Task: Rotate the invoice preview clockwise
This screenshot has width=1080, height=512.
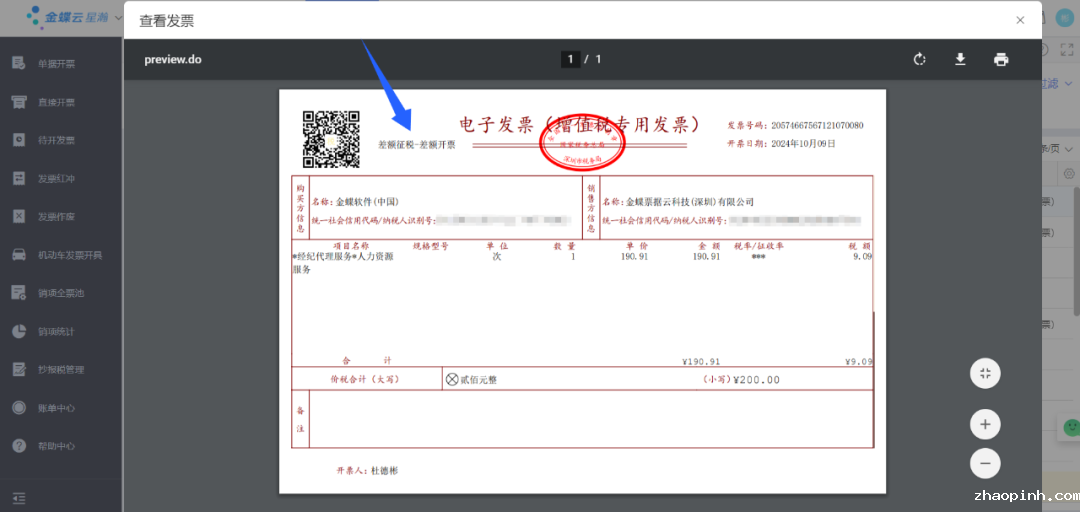Action: click(x=920, y=59)
